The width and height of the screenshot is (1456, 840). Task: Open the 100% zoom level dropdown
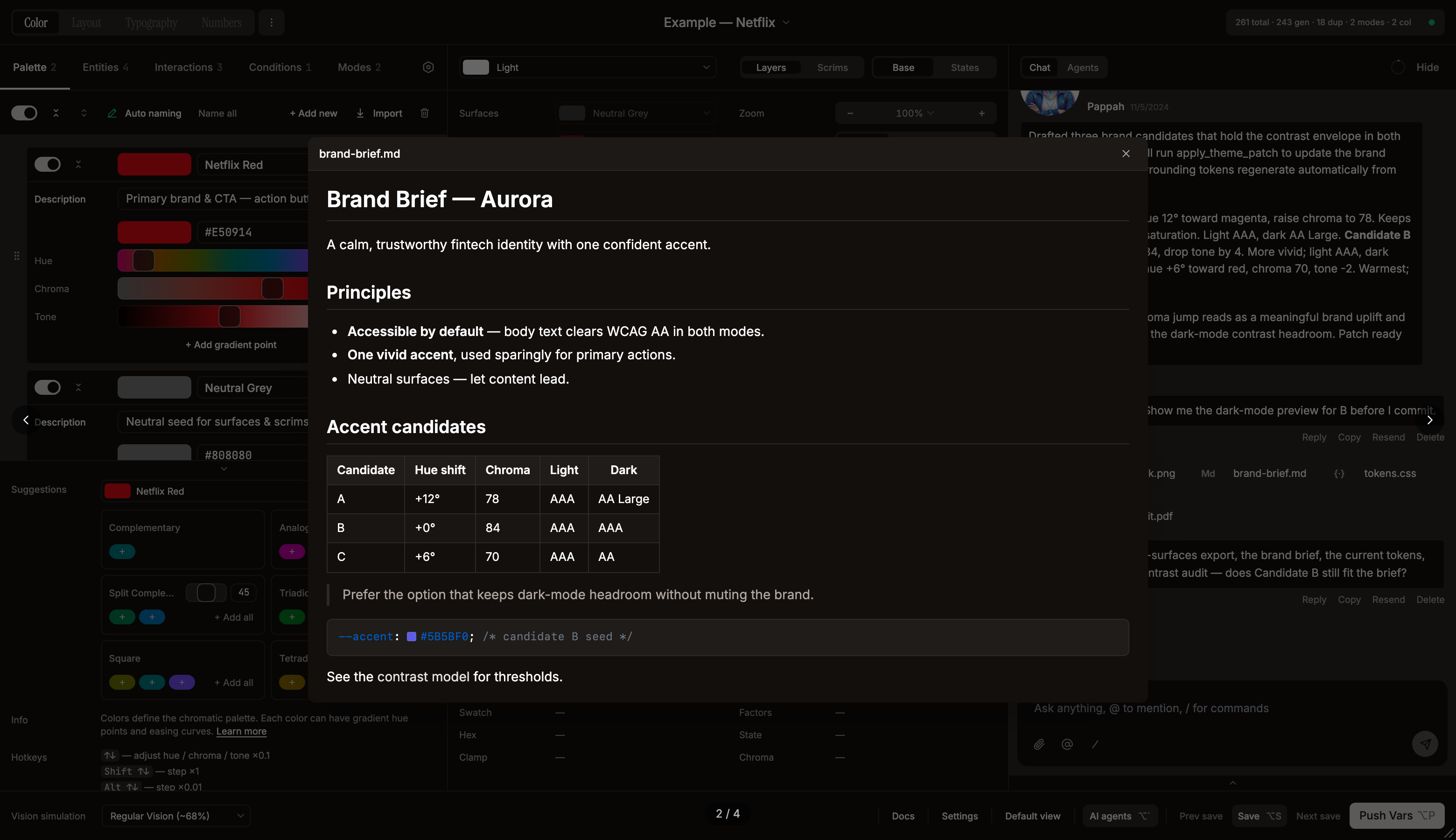[x=915, y=113]
